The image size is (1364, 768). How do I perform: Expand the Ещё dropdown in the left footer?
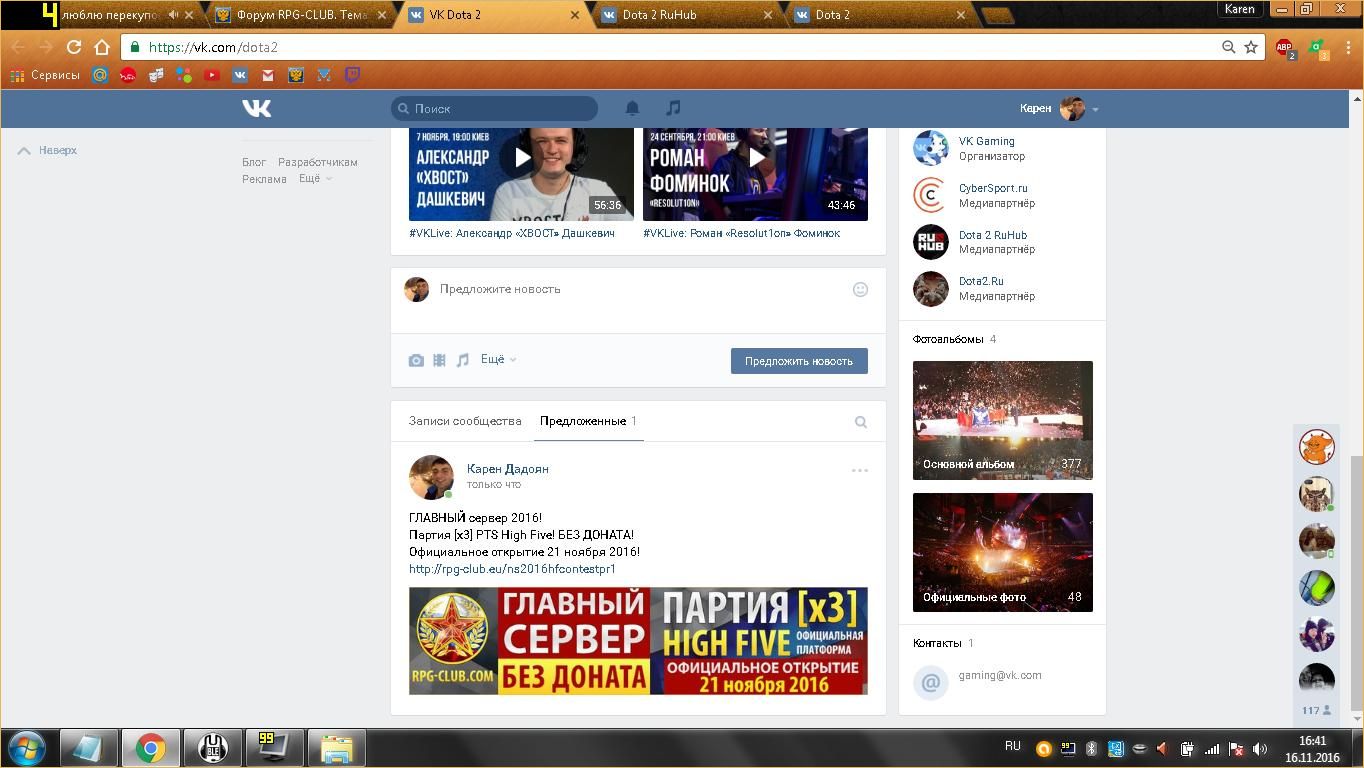coord(315,179)
